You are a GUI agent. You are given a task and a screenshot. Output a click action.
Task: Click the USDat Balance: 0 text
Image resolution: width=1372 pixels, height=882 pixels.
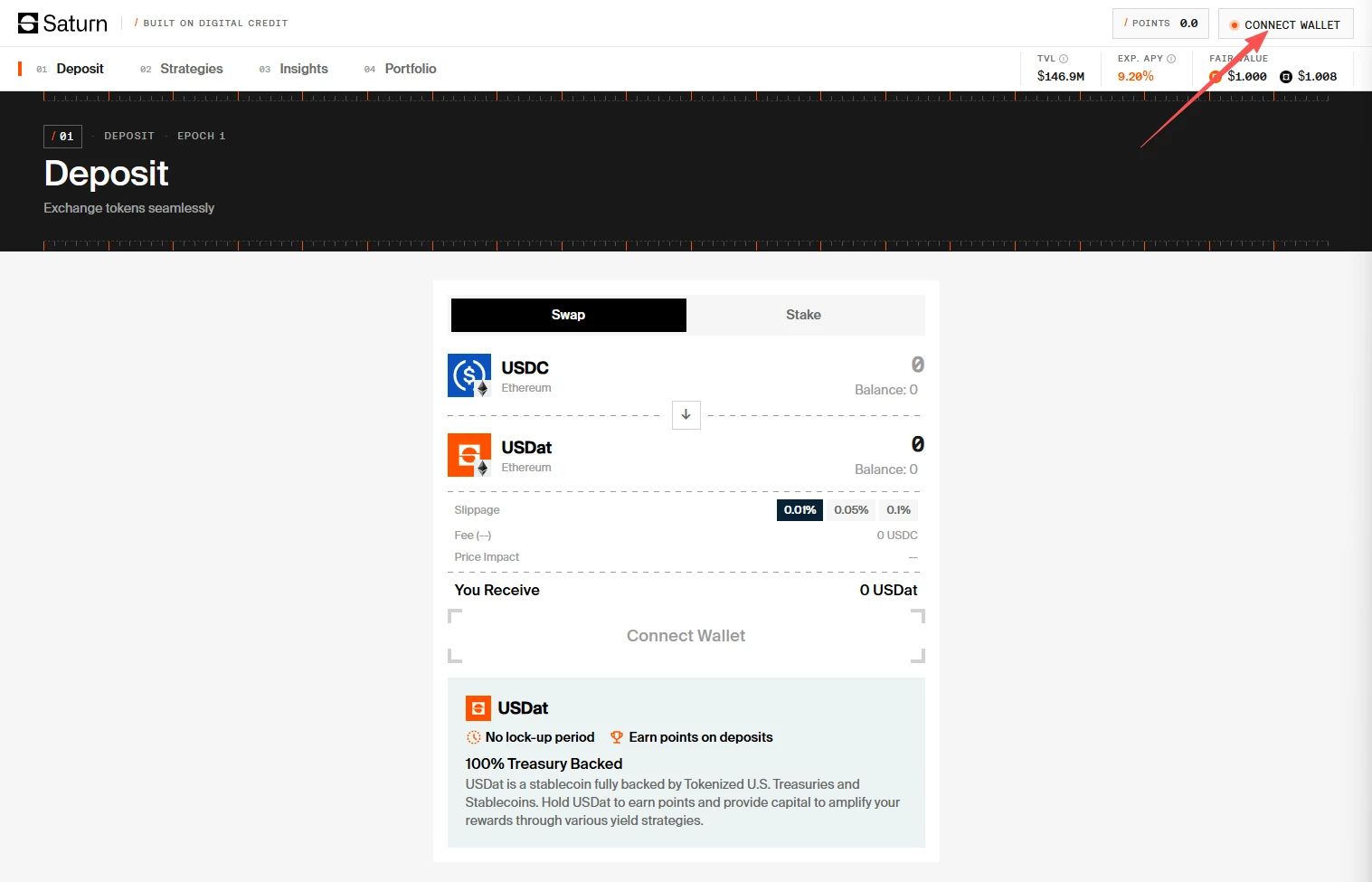[x=886, y=469]
